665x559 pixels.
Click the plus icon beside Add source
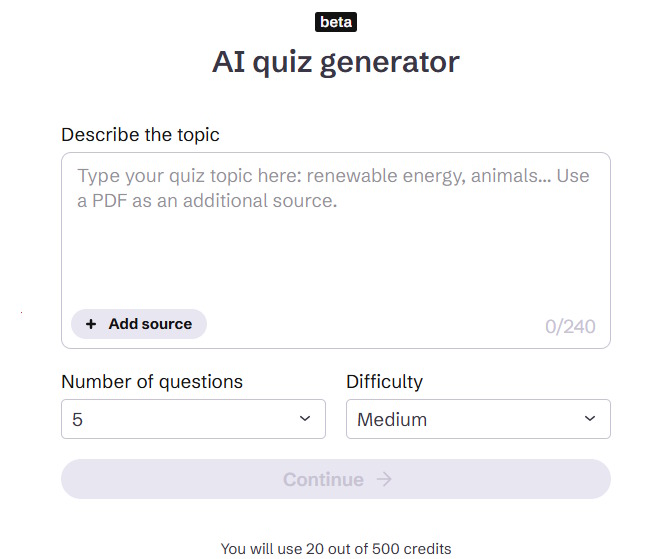click(91, 324)
